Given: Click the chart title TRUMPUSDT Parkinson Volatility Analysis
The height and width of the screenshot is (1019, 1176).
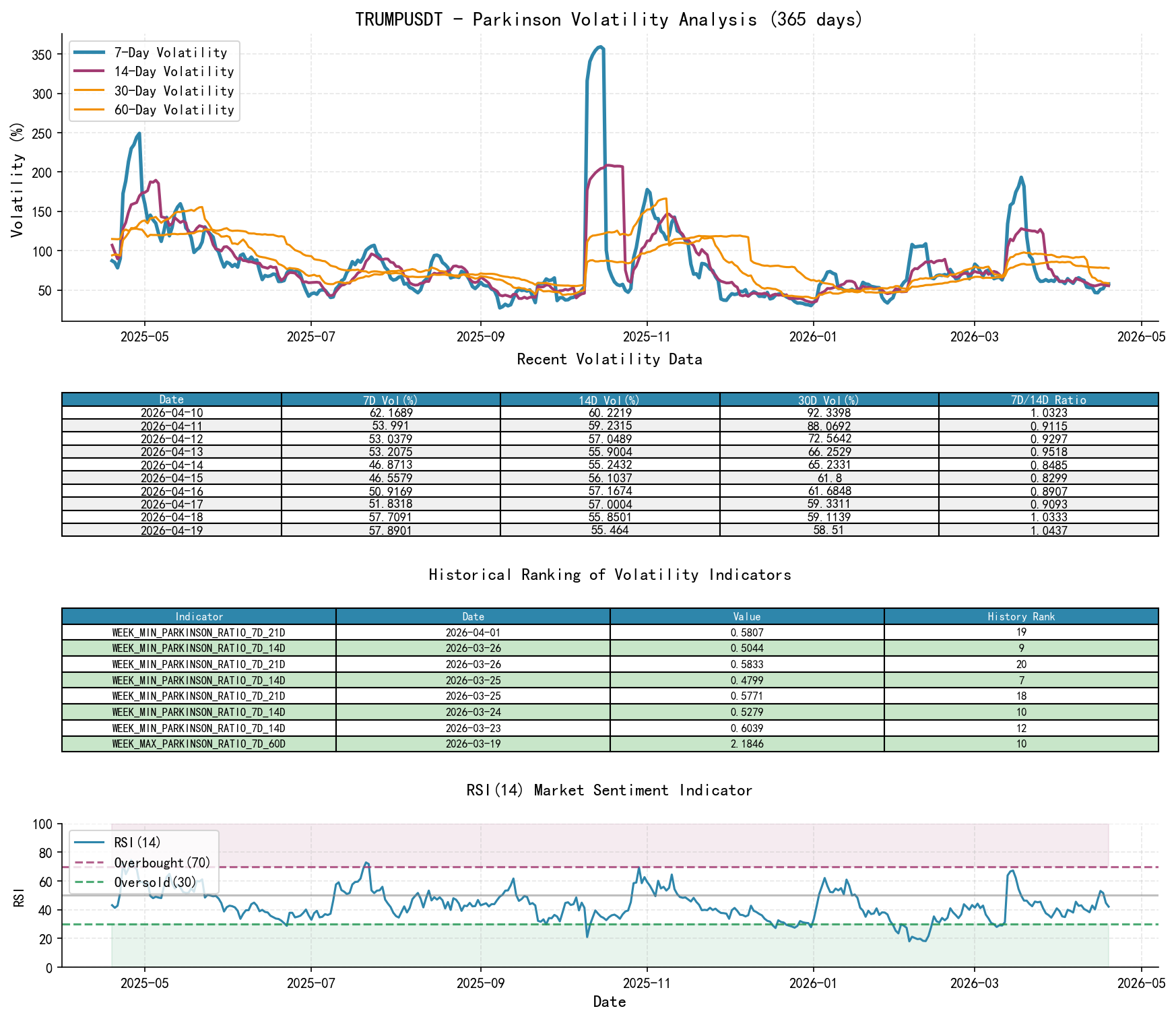Looking at the screenshot, I should (609, 20).
